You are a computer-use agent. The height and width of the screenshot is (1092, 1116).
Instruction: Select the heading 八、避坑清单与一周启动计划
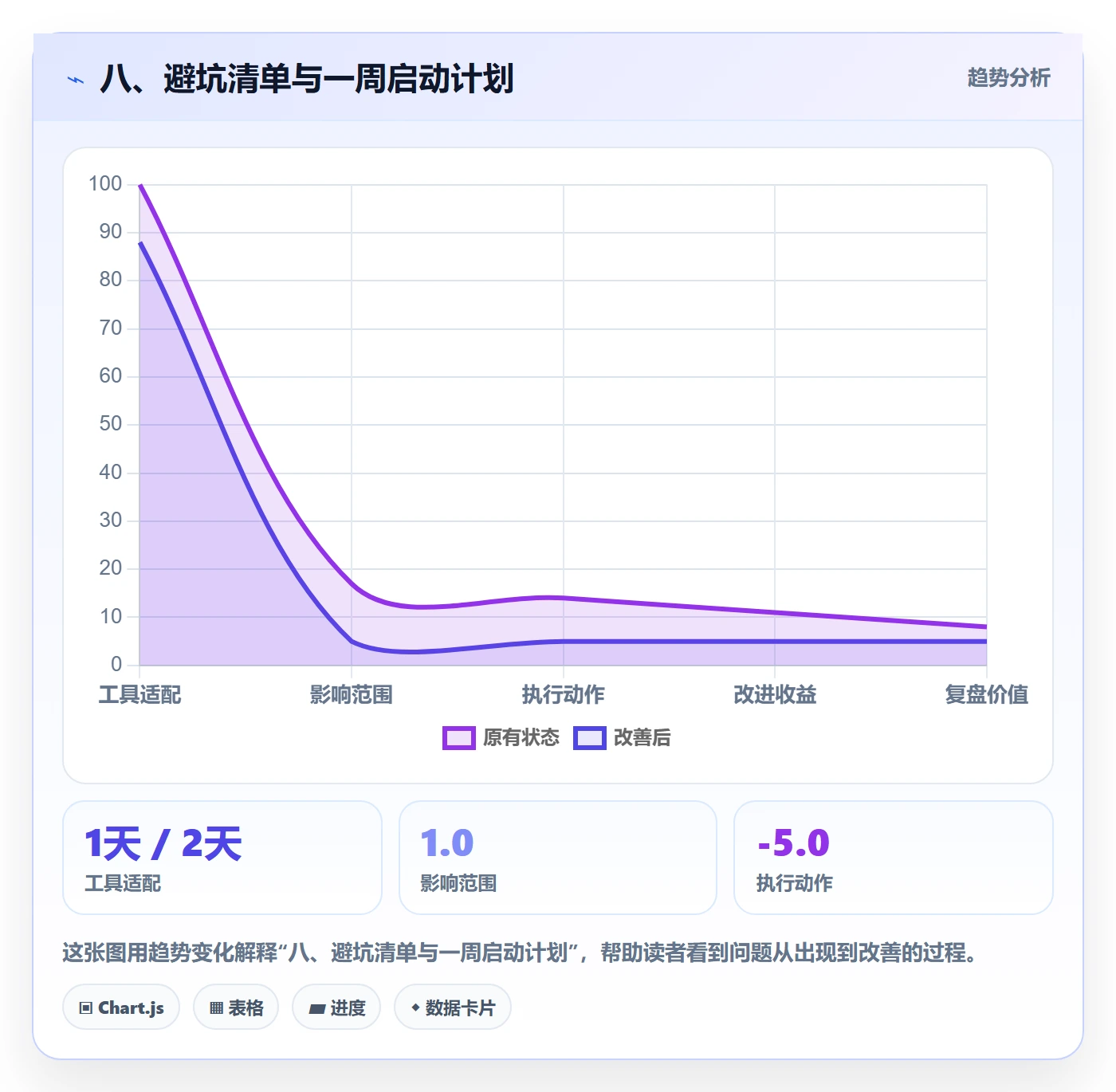coord(307,79)
